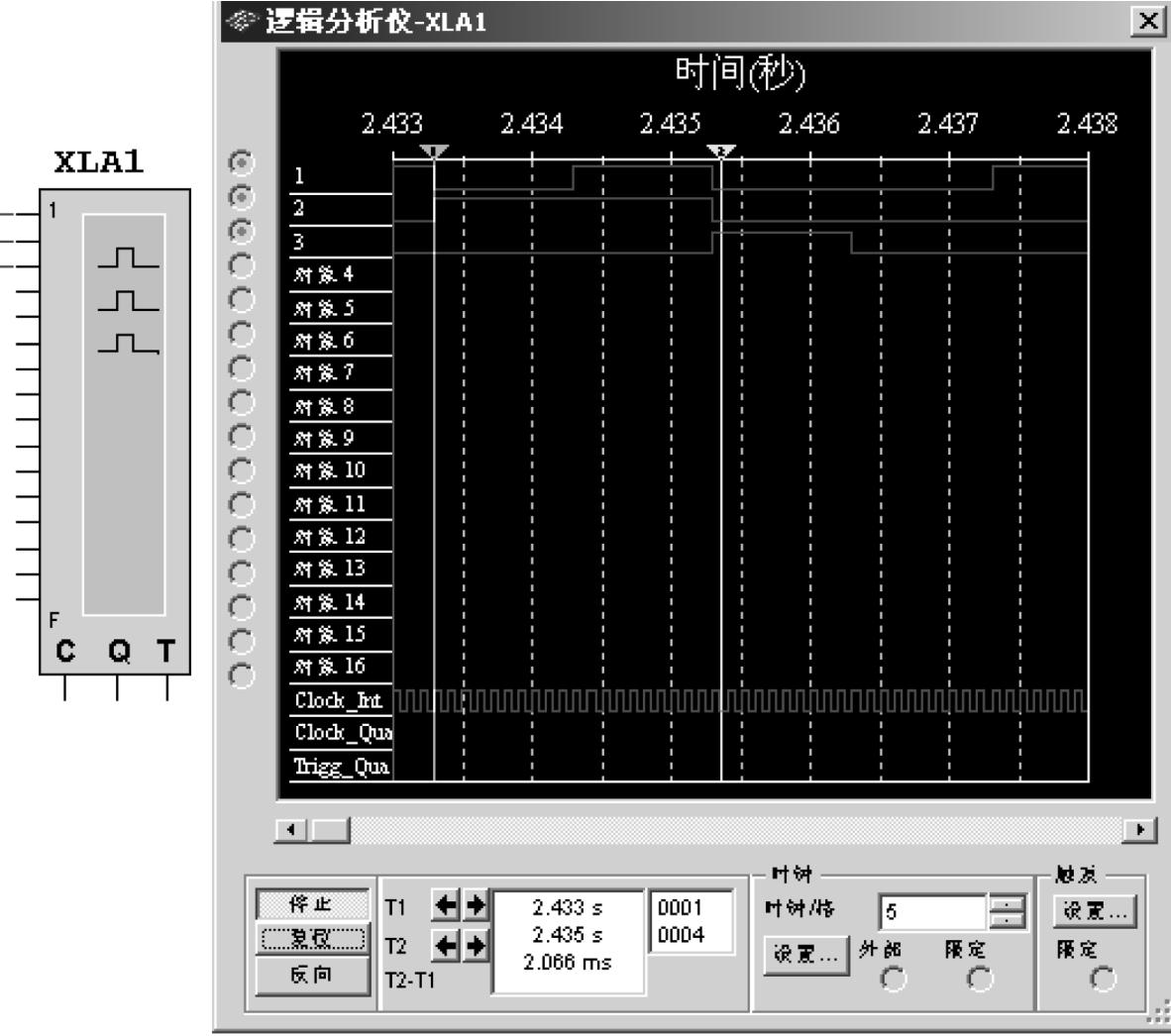Click the Clock_Qua signal label
1171x1036 pixels.
click(x=343, y=732)
